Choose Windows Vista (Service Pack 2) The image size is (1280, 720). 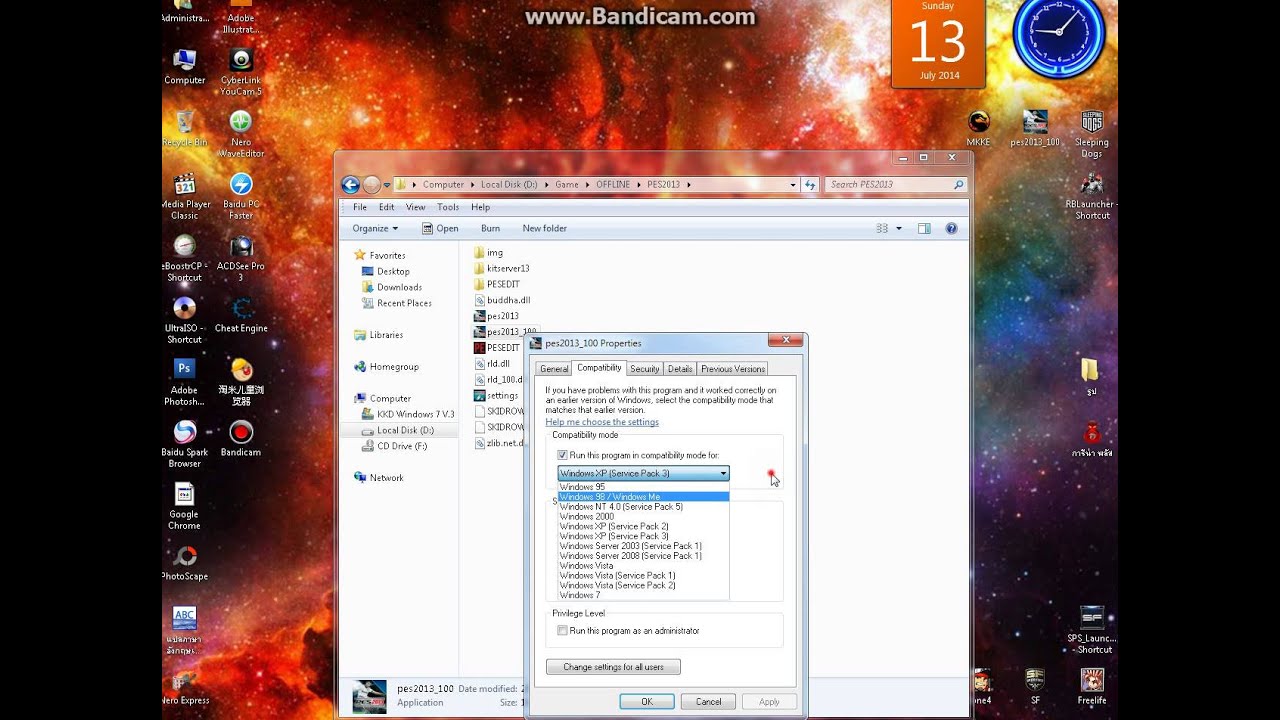click(x=644, y=585)
